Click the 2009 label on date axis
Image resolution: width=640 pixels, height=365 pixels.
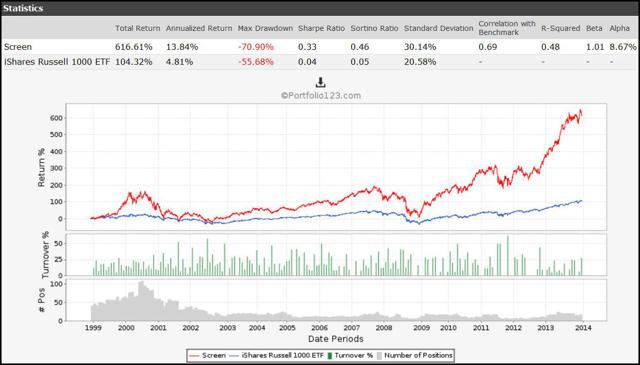pos(421,328)
